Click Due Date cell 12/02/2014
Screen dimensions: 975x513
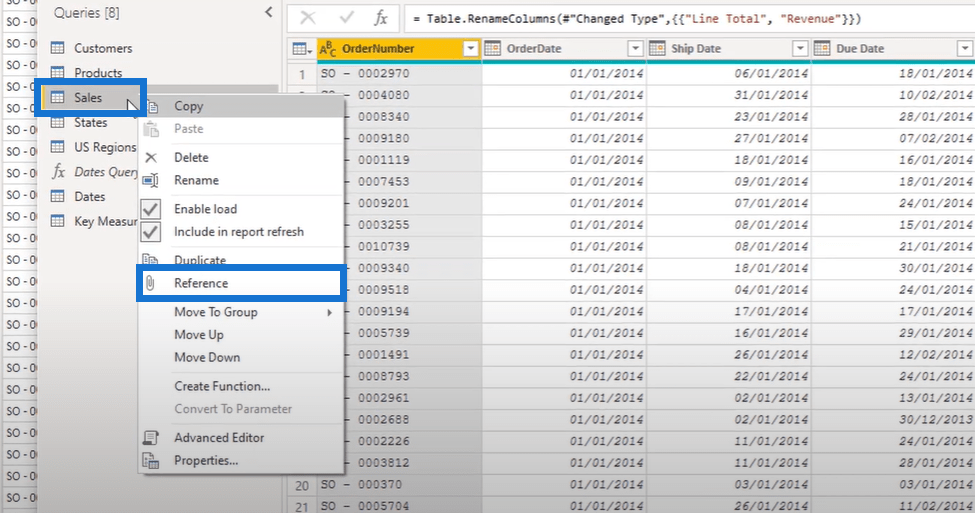(893, 354)
